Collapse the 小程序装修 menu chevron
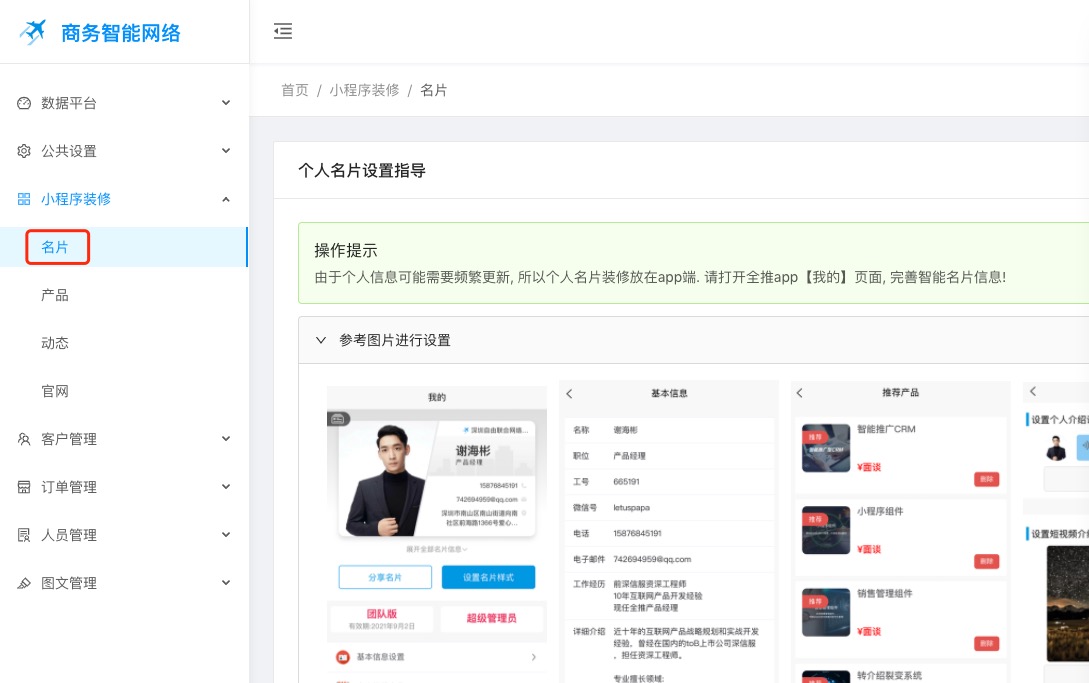1089x683 pixels. 226,199
